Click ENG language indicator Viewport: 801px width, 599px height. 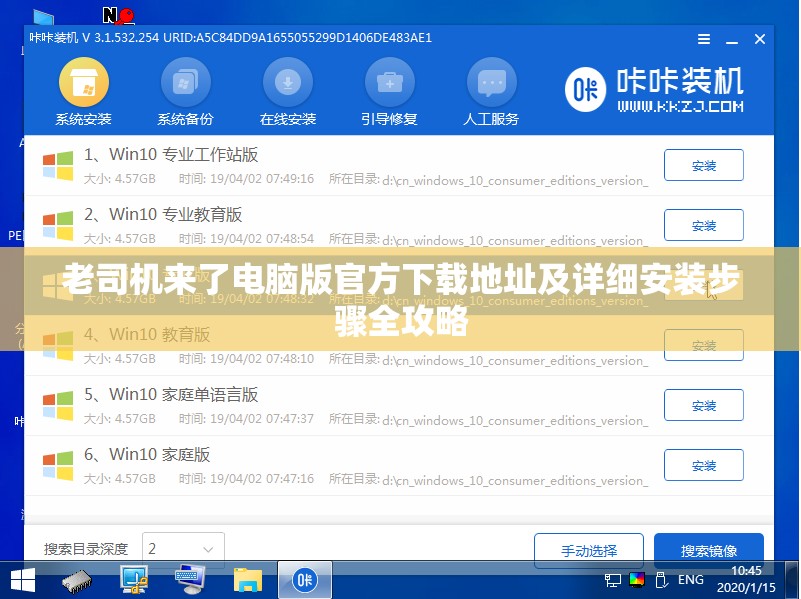tap(691, 580)
